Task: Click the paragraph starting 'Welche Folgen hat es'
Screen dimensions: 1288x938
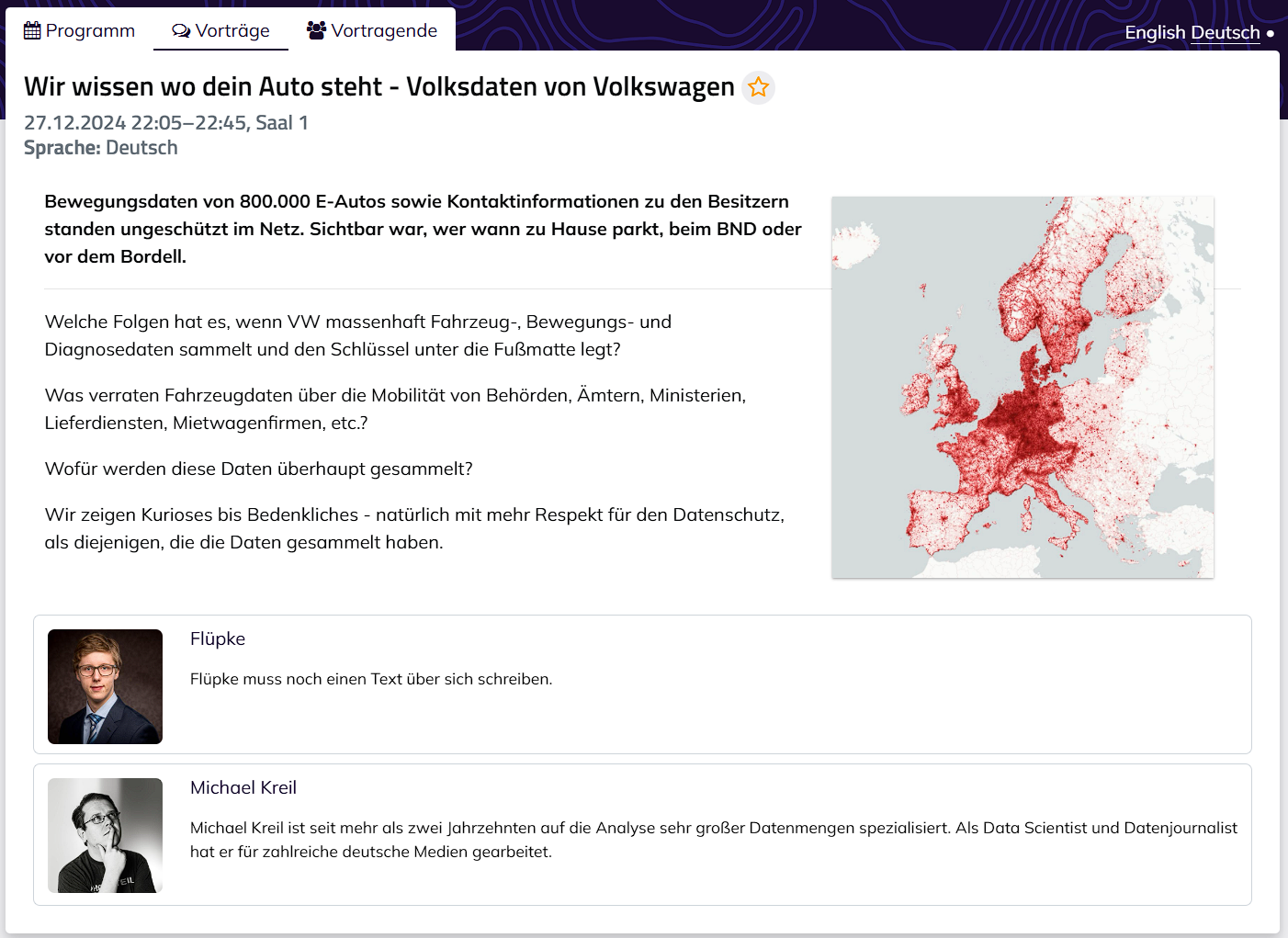Action: click(x=358, y=335)
